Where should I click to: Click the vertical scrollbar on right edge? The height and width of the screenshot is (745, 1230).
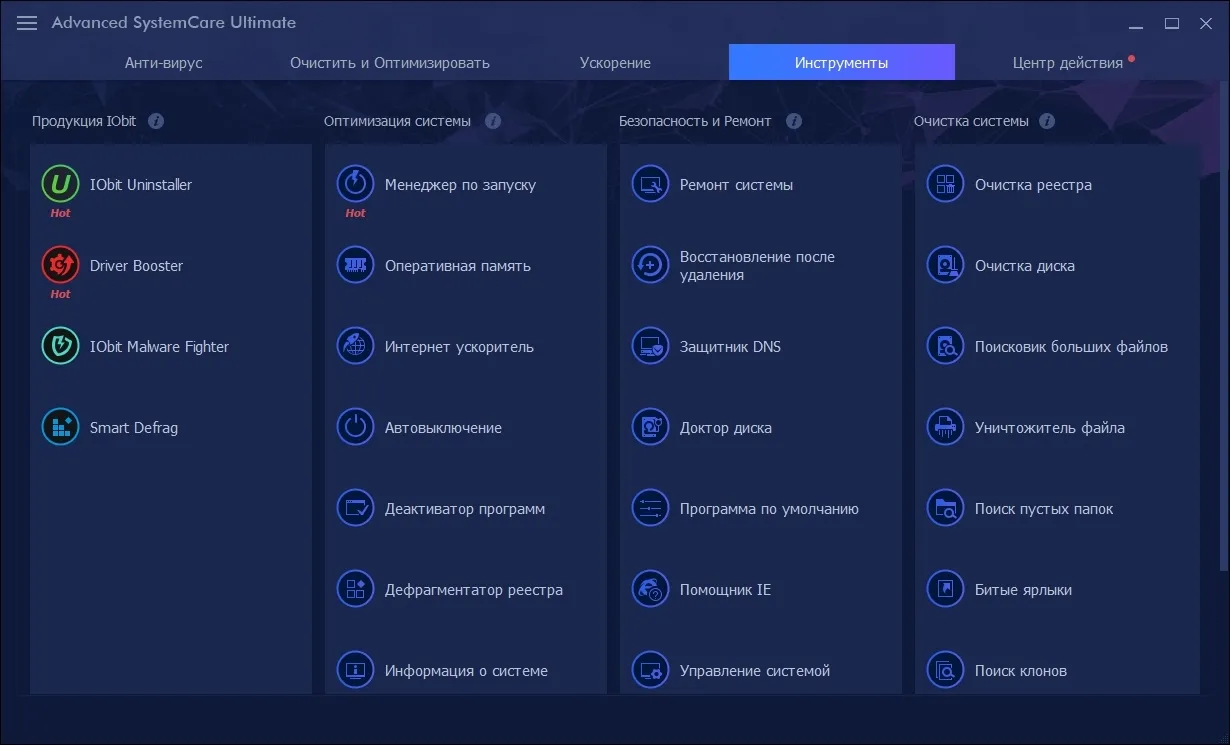[x=1224, y=330]
